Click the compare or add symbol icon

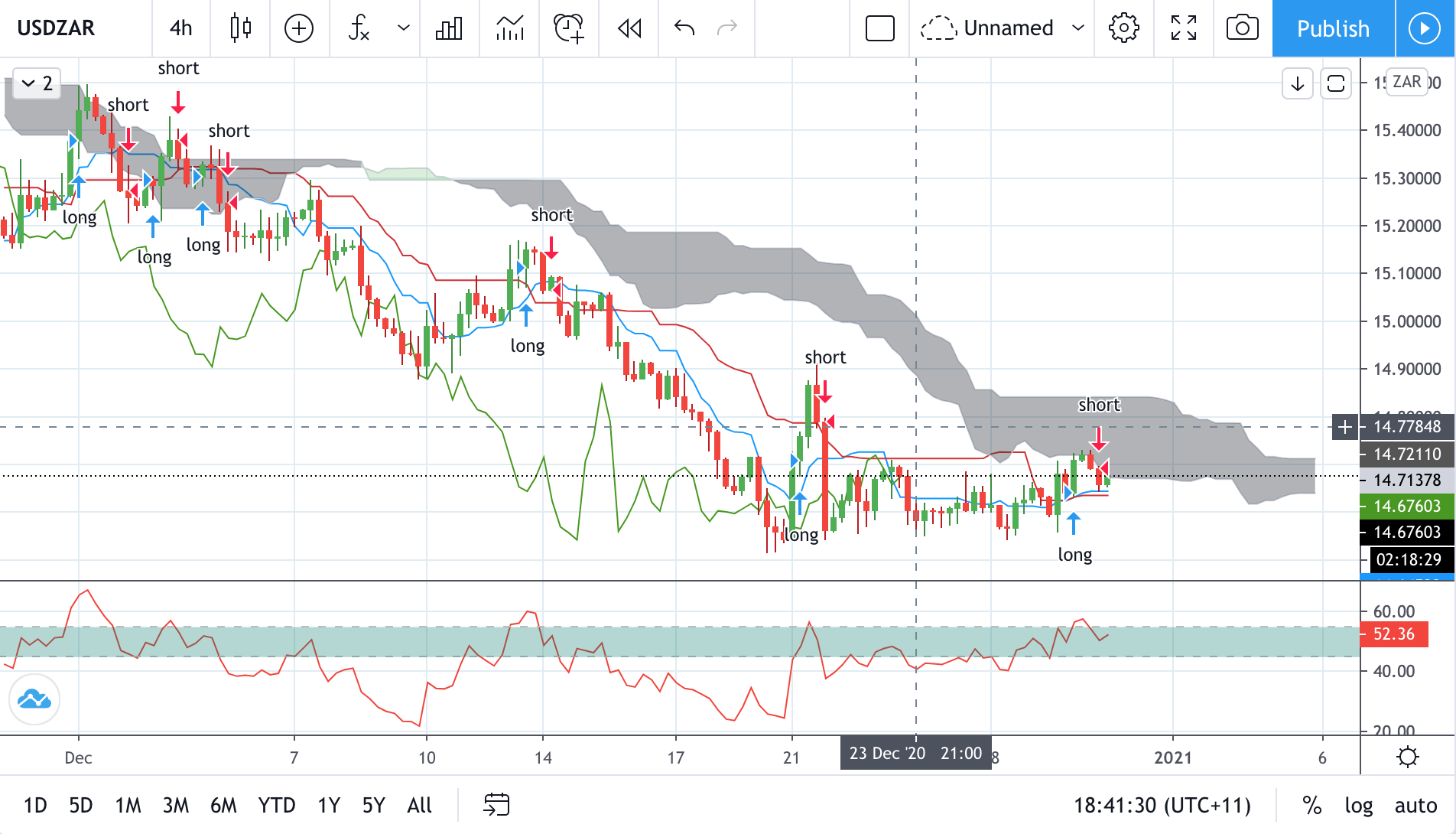coord(299,28)
